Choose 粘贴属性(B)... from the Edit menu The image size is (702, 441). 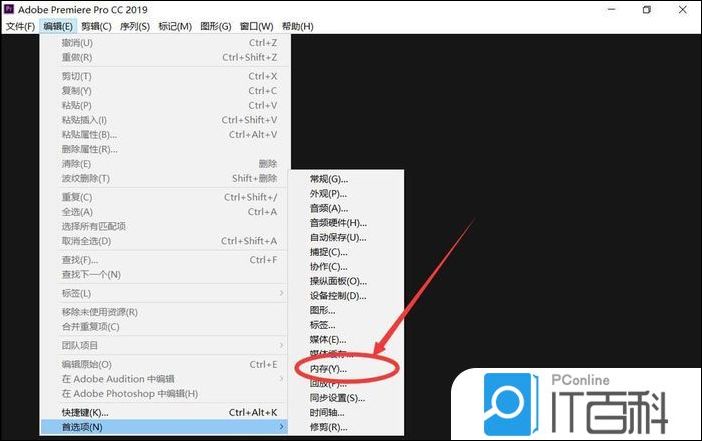click(164, 135)
